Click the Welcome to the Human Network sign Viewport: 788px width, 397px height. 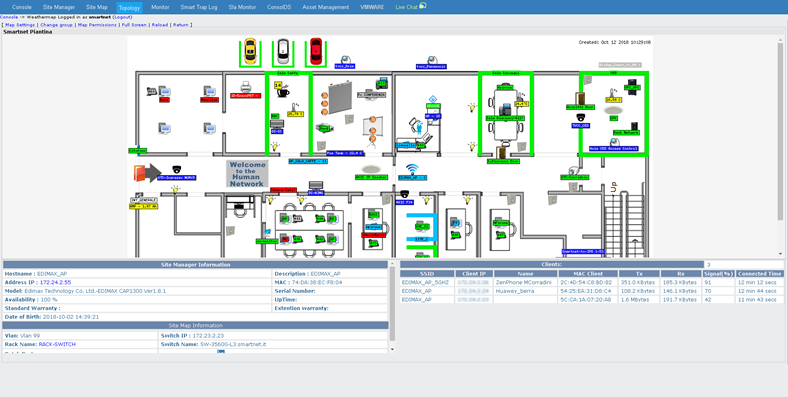click(247, 174)
